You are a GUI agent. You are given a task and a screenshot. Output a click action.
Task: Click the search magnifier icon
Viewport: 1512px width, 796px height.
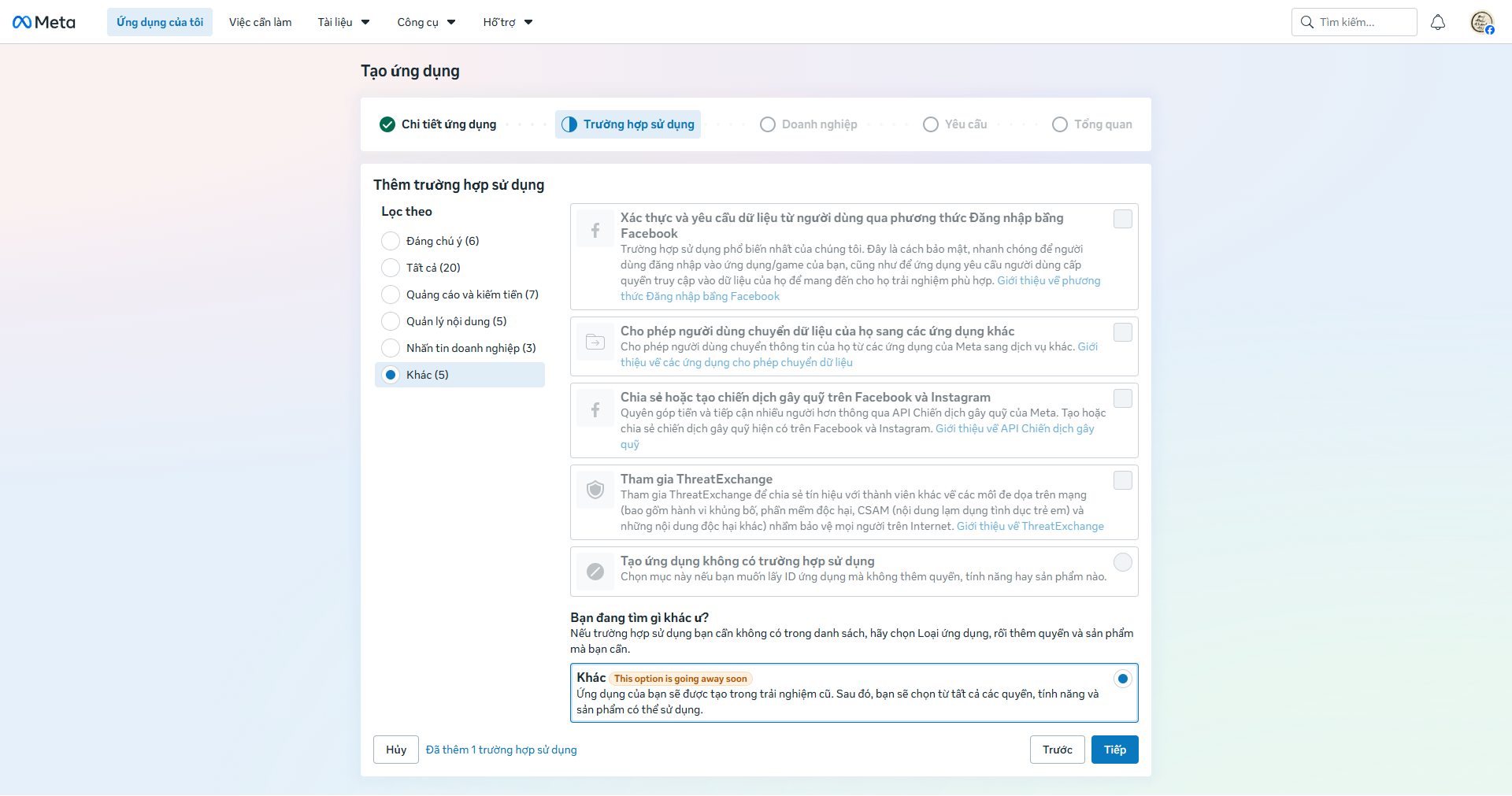click(x=1307, y=22)
